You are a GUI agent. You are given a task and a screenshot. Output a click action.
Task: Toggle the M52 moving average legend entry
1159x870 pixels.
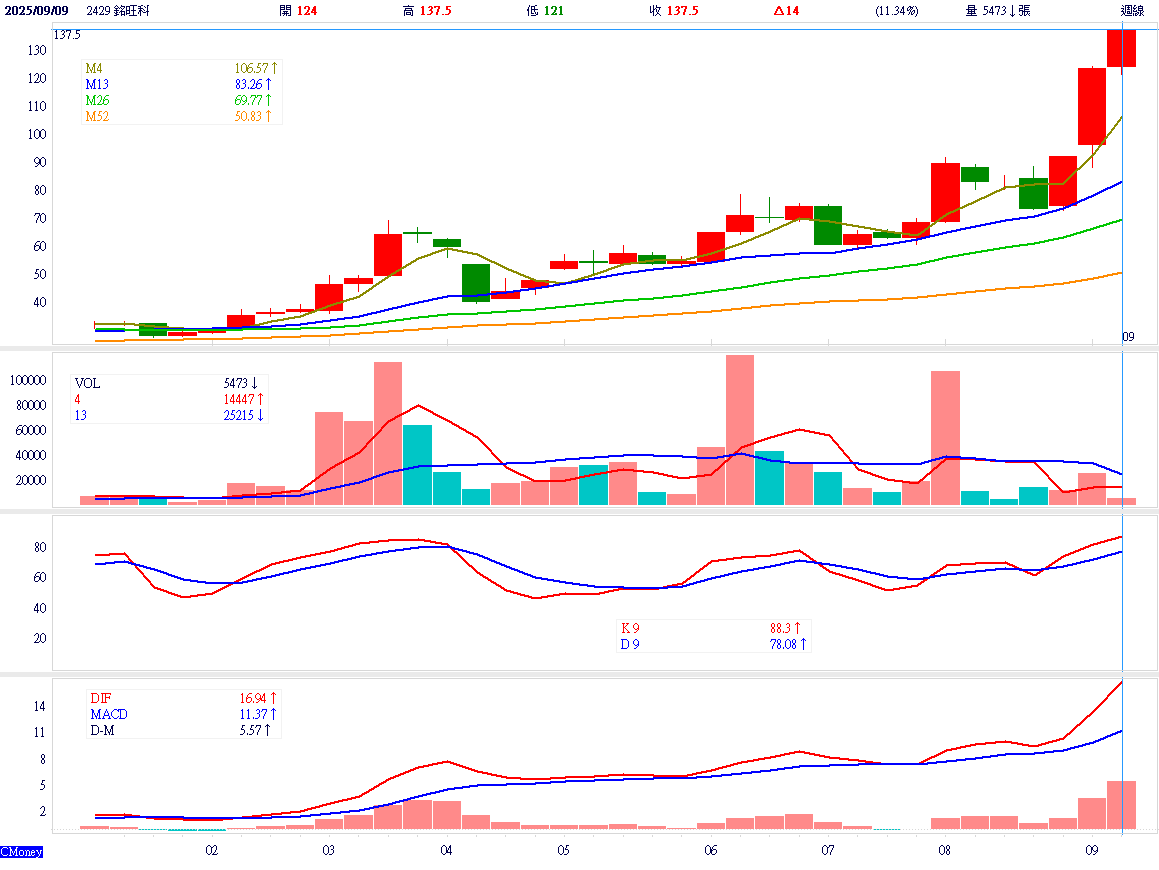[98, 117]
